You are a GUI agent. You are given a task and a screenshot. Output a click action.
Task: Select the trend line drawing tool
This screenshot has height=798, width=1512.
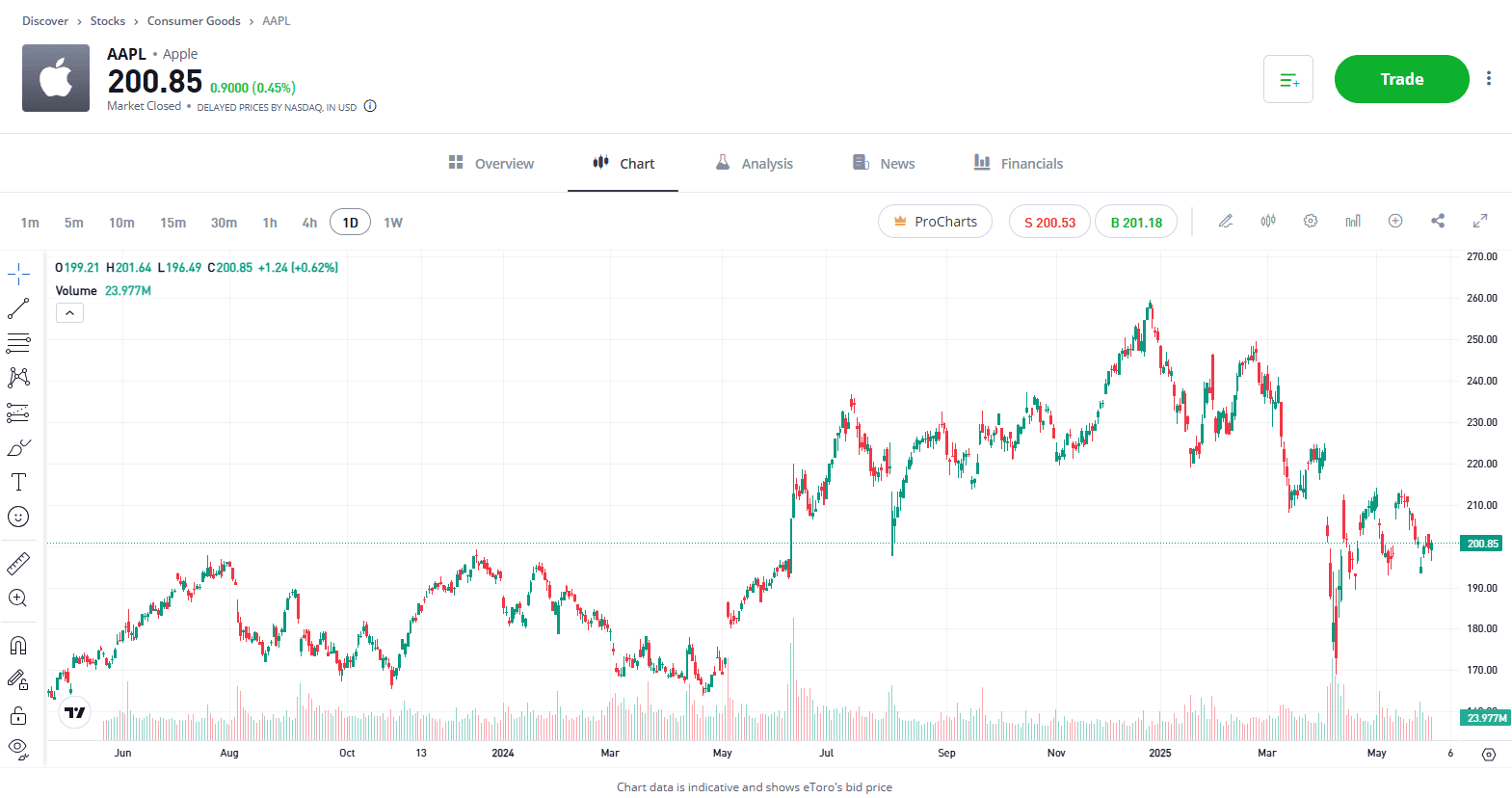(x=18, y=308)
